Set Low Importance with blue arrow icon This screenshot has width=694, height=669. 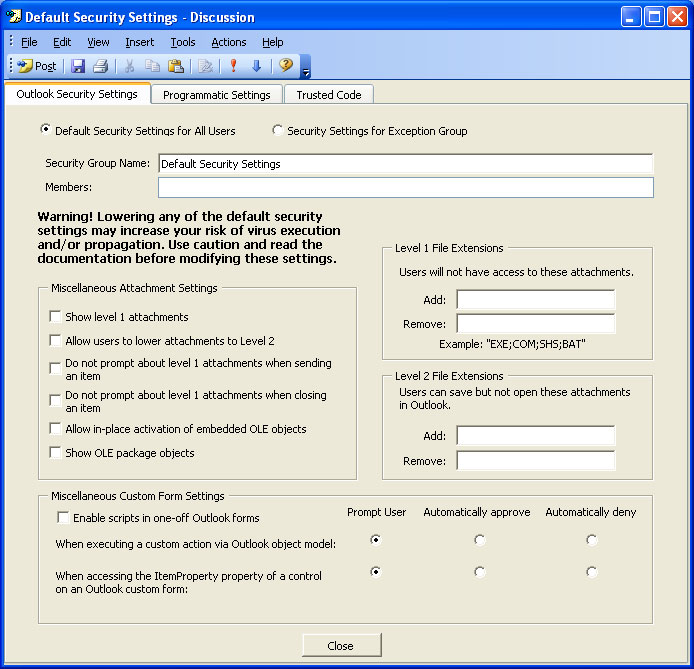(256, 66)
